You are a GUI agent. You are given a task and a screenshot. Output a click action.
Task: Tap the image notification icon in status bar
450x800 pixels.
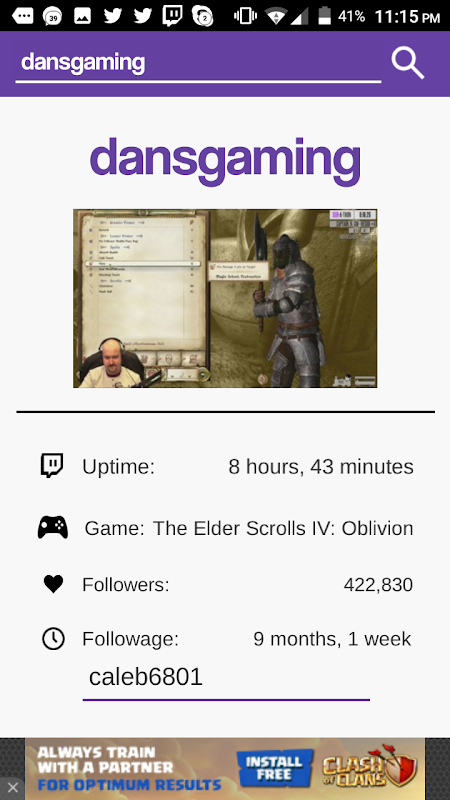click(82, 16)
